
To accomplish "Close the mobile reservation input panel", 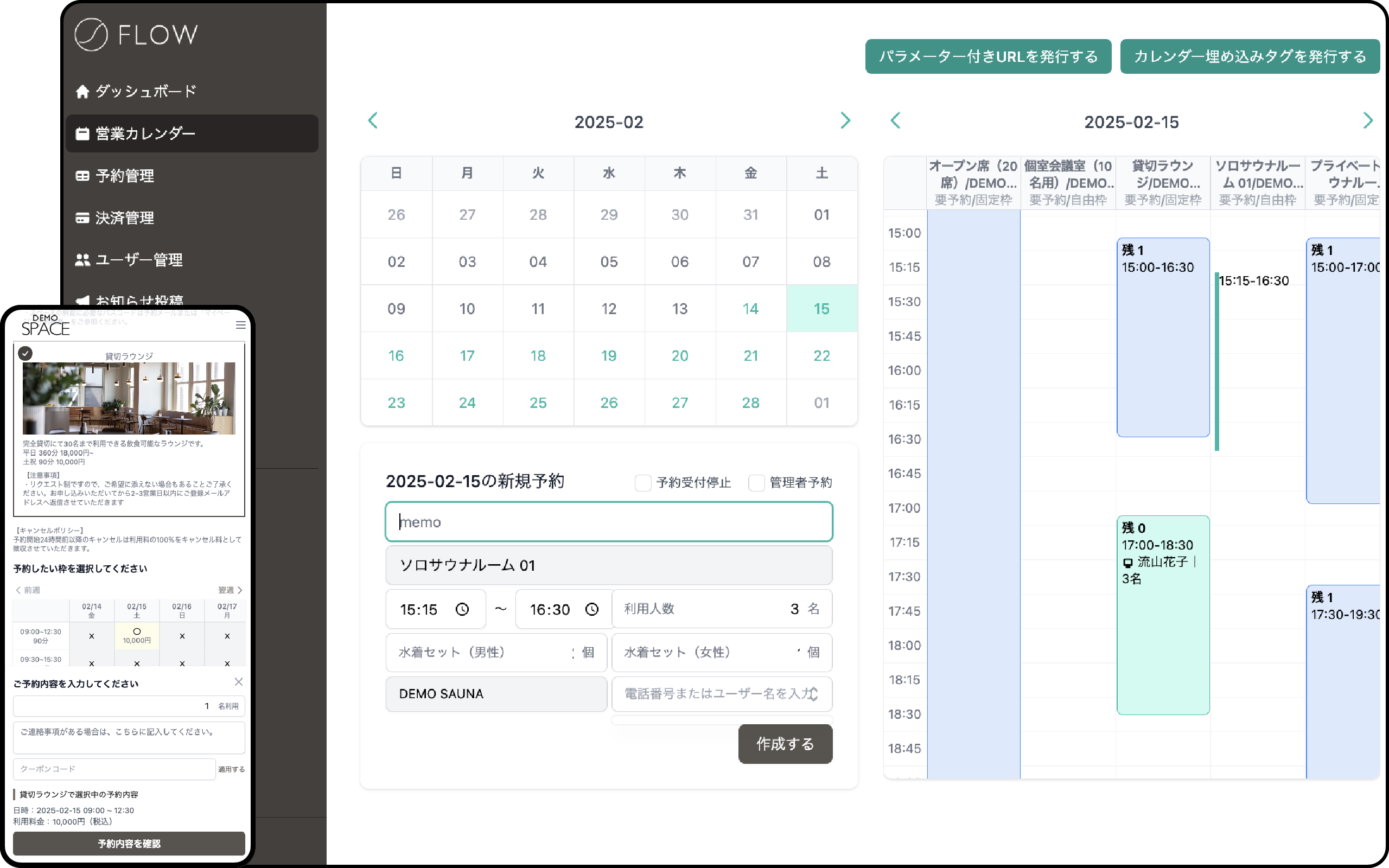I will (239, 681).
